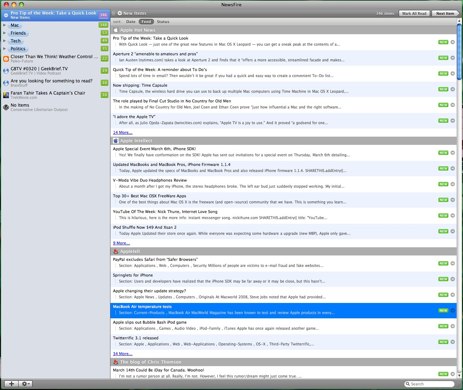
Task: Expand the Politics feed group
Action: pos(4,49)
